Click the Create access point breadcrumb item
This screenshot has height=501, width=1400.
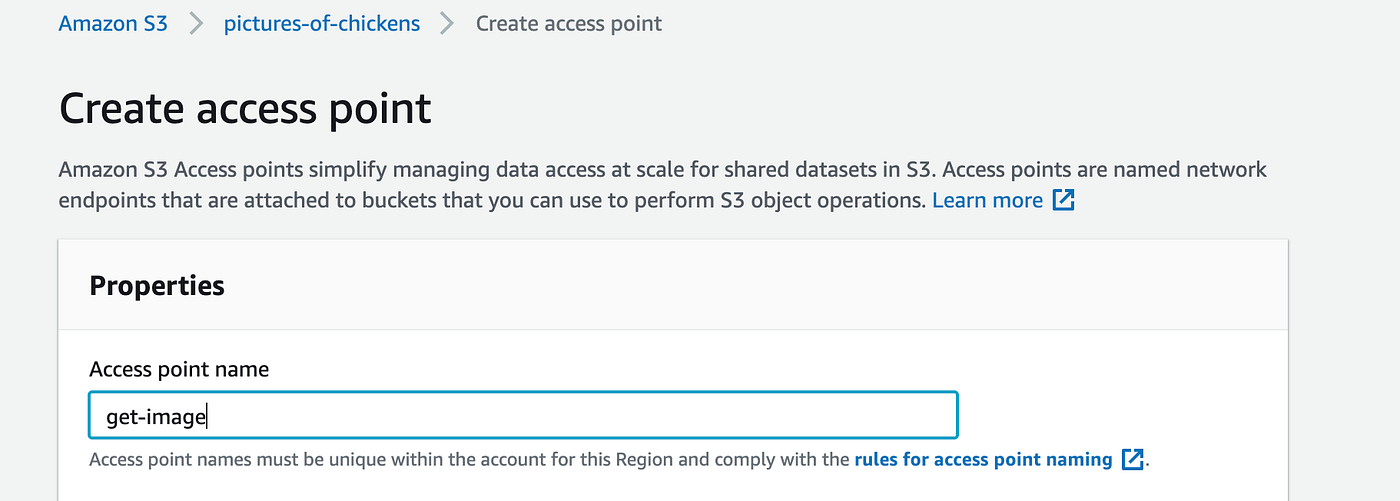[x=568, y=23]
